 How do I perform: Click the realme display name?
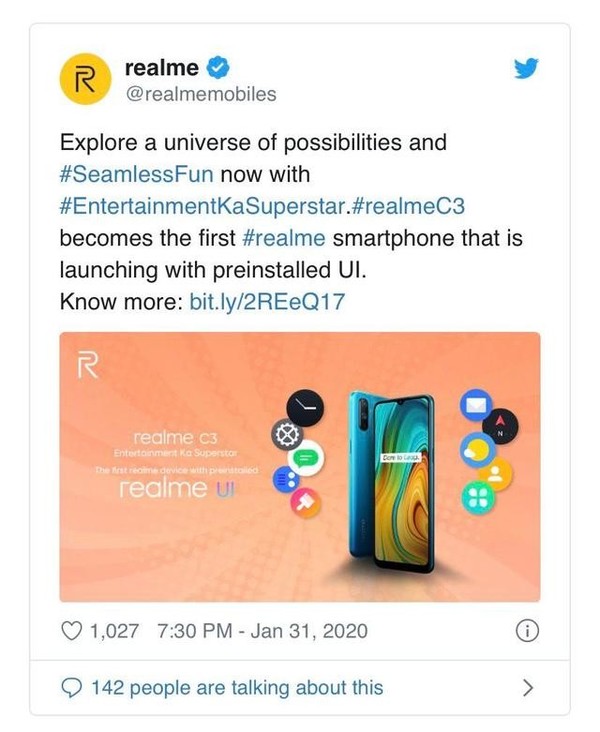(x=162, y=68)
